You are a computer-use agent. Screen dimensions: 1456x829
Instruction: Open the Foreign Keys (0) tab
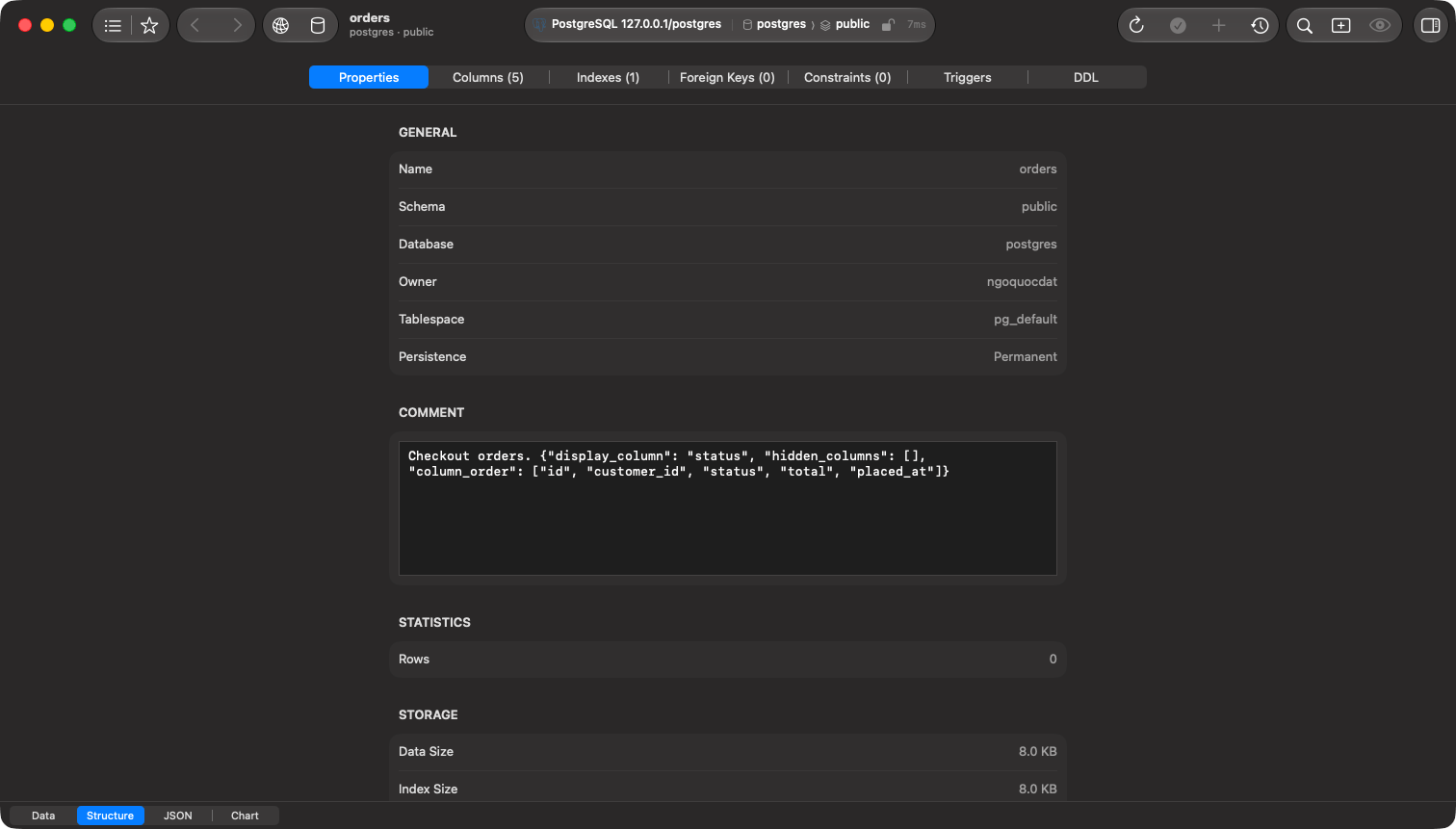coord(727,77)
